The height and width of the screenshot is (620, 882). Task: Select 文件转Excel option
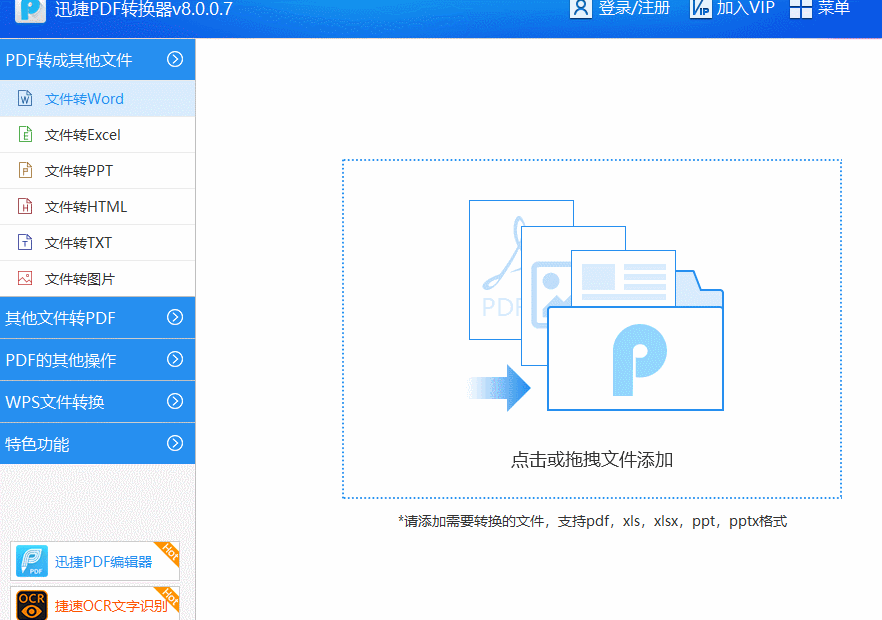pos(97,135)
